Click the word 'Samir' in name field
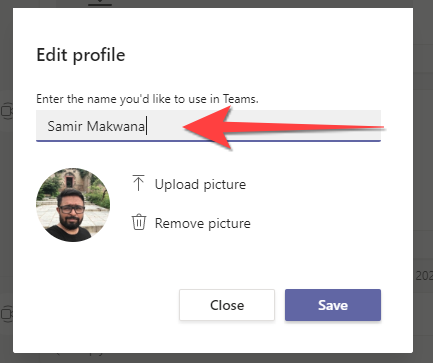The height and width of the screenshot is (363, 433). 65,126
